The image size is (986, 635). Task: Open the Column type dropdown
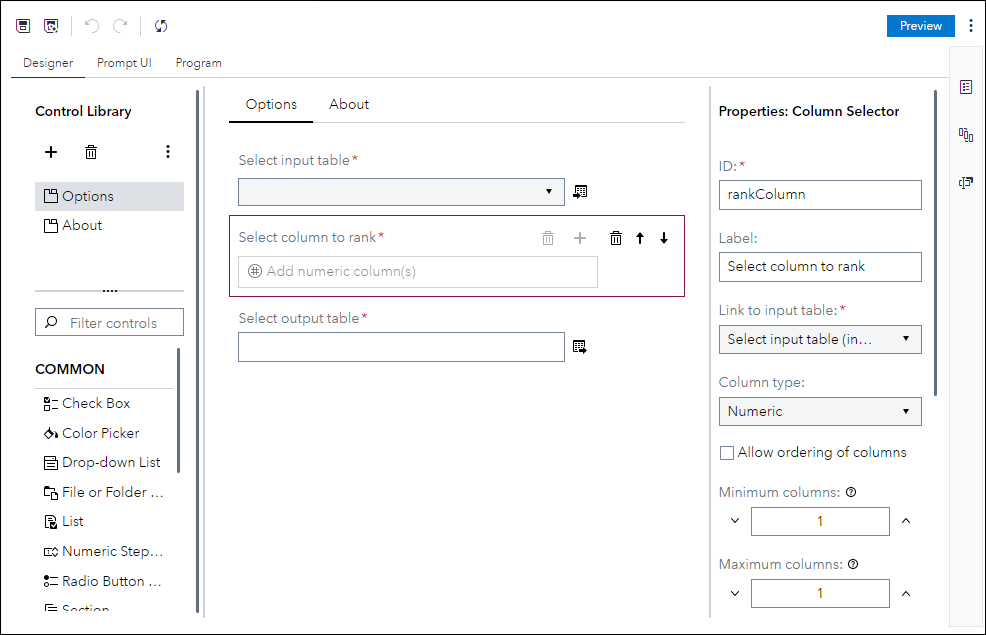819,411
